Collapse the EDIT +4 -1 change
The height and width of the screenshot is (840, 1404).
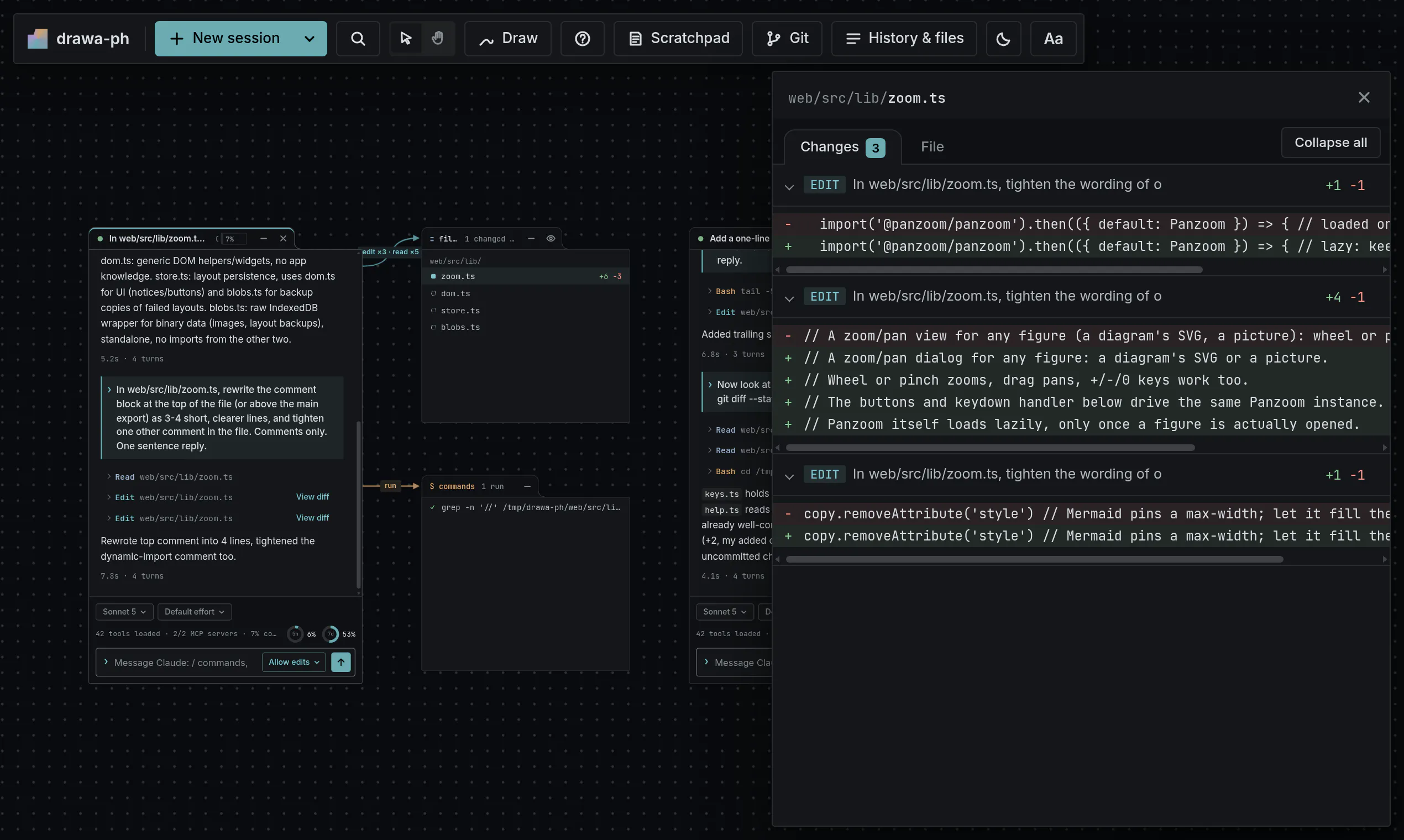[x=789, y=298]
